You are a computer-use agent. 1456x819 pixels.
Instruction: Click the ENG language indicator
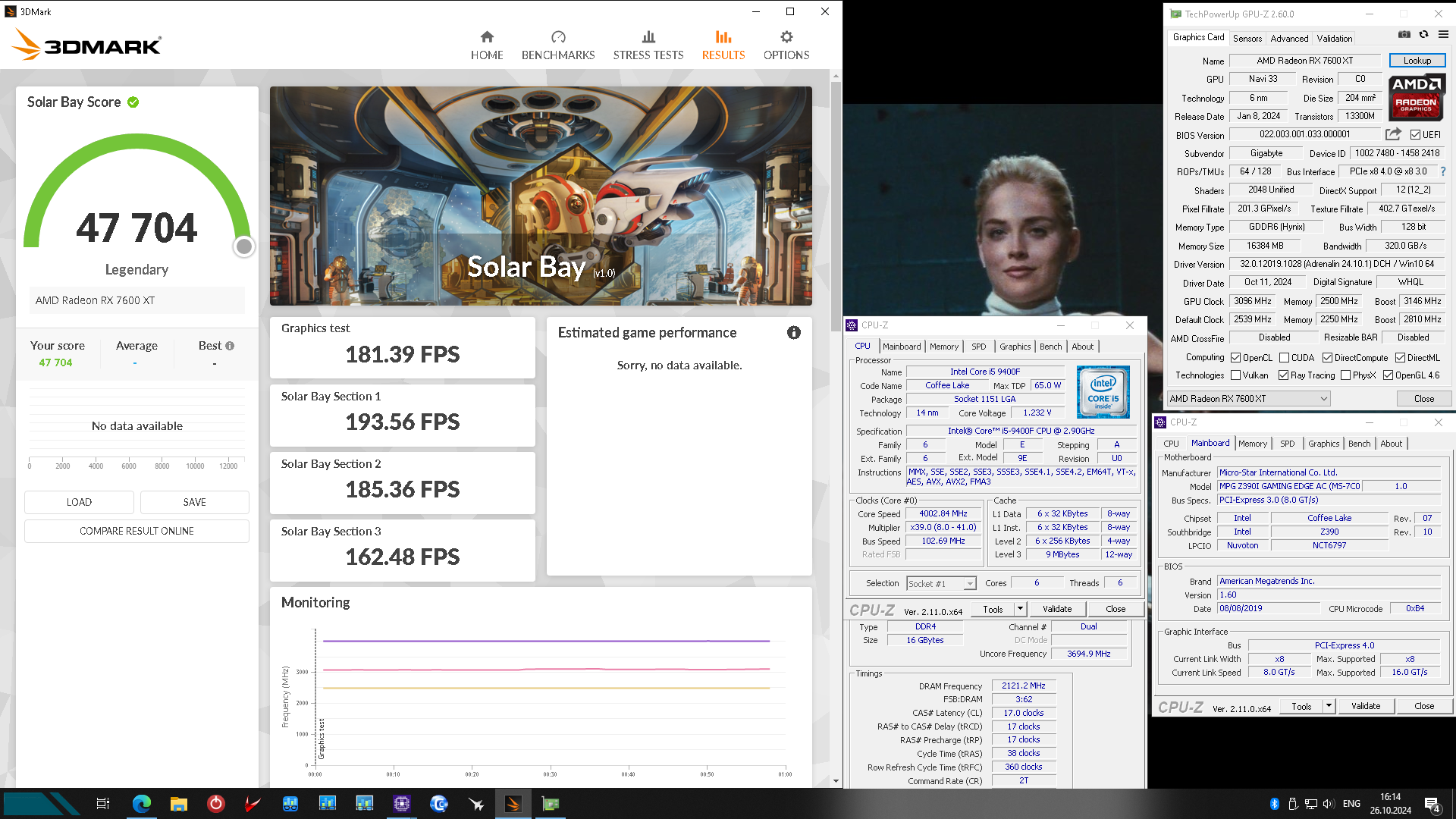pyautogui.click(x=1351, y=804)
